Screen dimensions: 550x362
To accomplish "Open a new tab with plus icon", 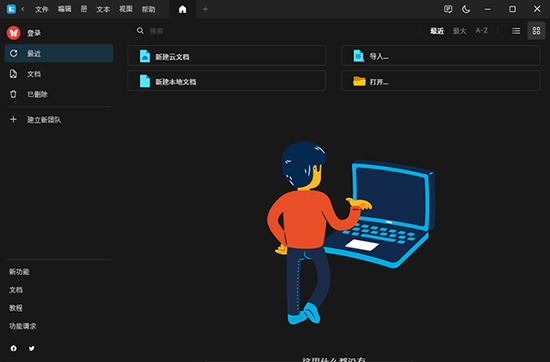I will pyautogui.click(x=205, y=9).
